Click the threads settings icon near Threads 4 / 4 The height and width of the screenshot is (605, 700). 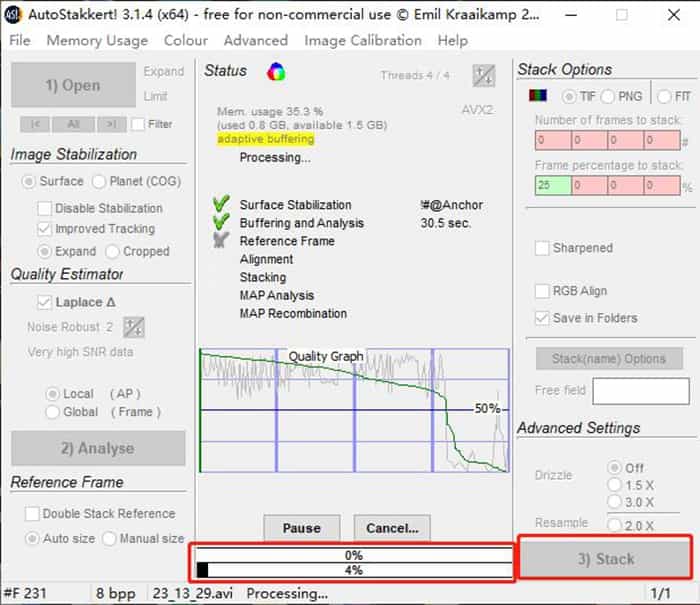484,75
